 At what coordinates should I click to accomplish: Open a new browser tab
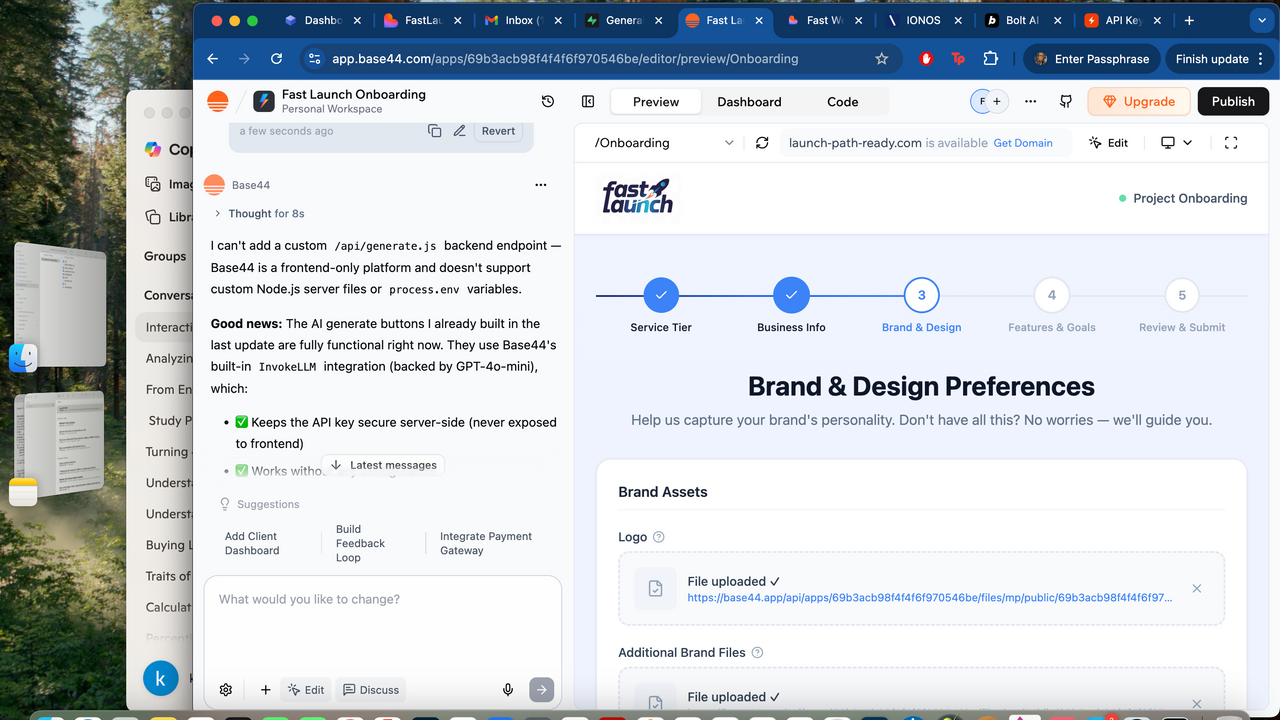point(1189,20)
